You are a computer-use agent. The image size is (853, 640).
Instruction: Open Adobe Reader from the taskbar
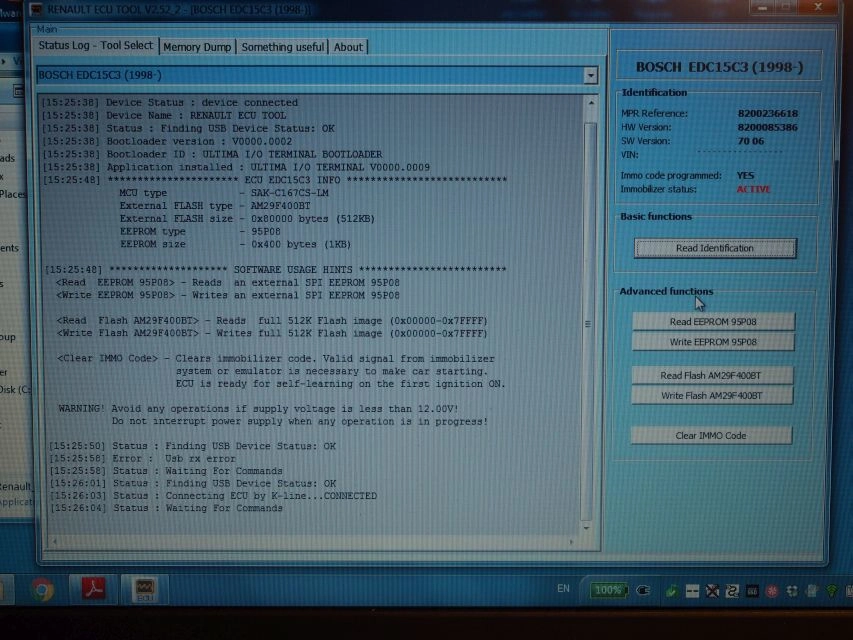pyautogui.click(x=94, y=589)
